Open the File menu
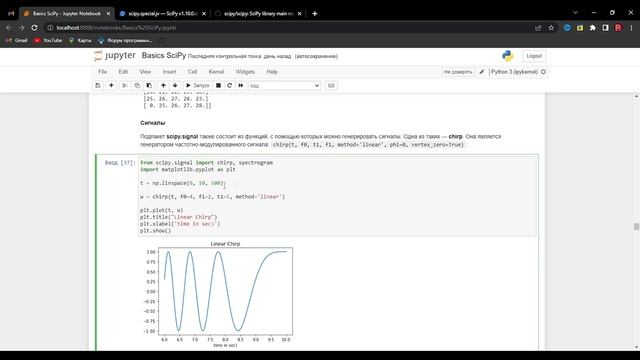 coord(102,72)
